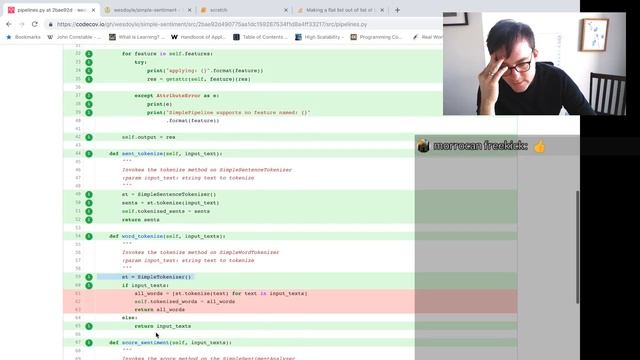Switch to the scratch tab
This screenshot has width=640, height=360.
pos(243,10)
